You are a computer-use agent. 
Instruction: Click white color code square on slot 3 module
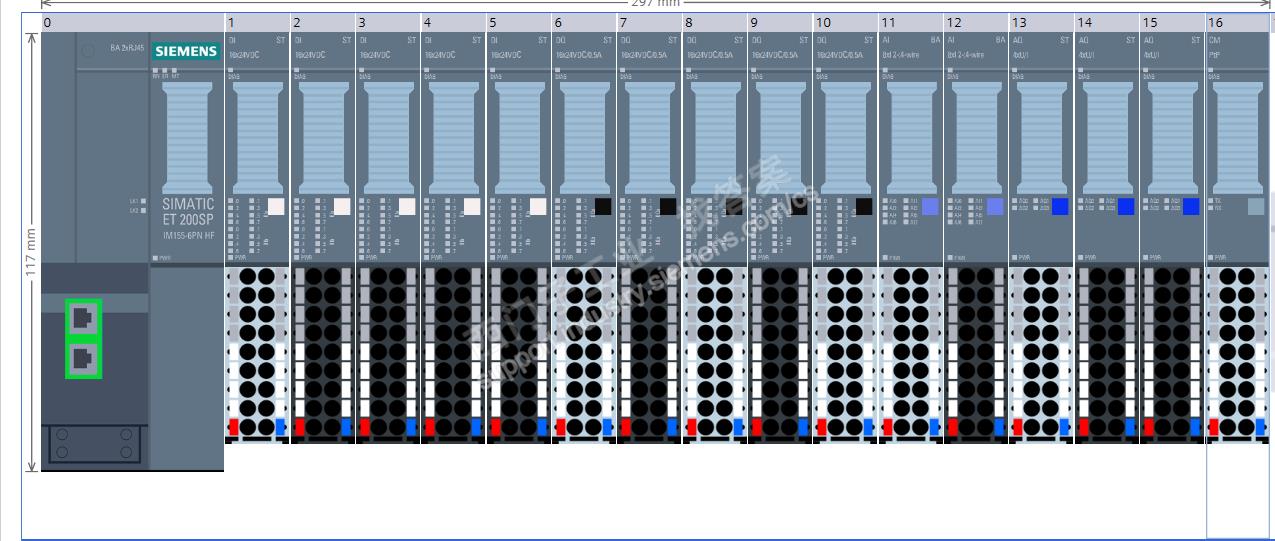pyautogui.click(x=407, y=207)
